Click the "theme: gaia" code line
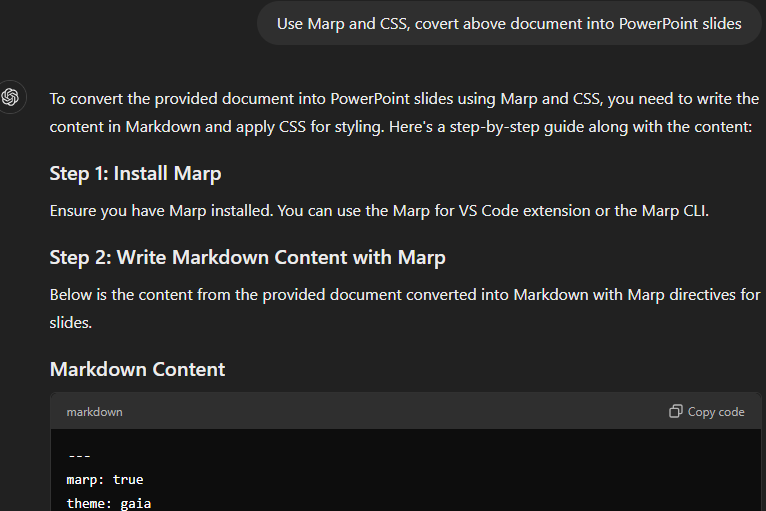Screen dimensions: 766x511 click(108, 503)
